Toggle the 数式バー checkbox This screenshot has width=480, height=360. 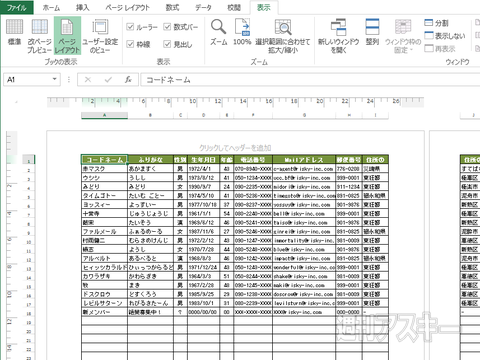[167, 27]
